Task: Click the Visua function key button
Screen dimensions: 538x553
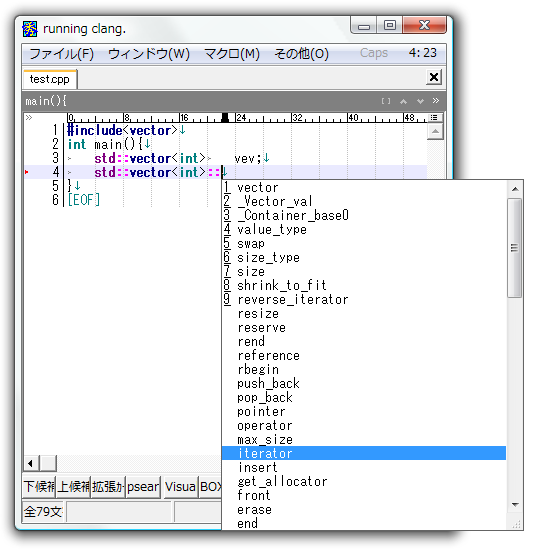Action: tap(180, 487)
